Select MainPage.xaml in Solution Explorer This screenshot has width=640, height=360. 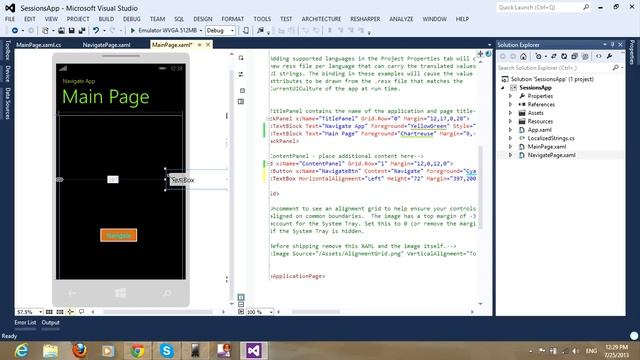(x=547, y=147)
